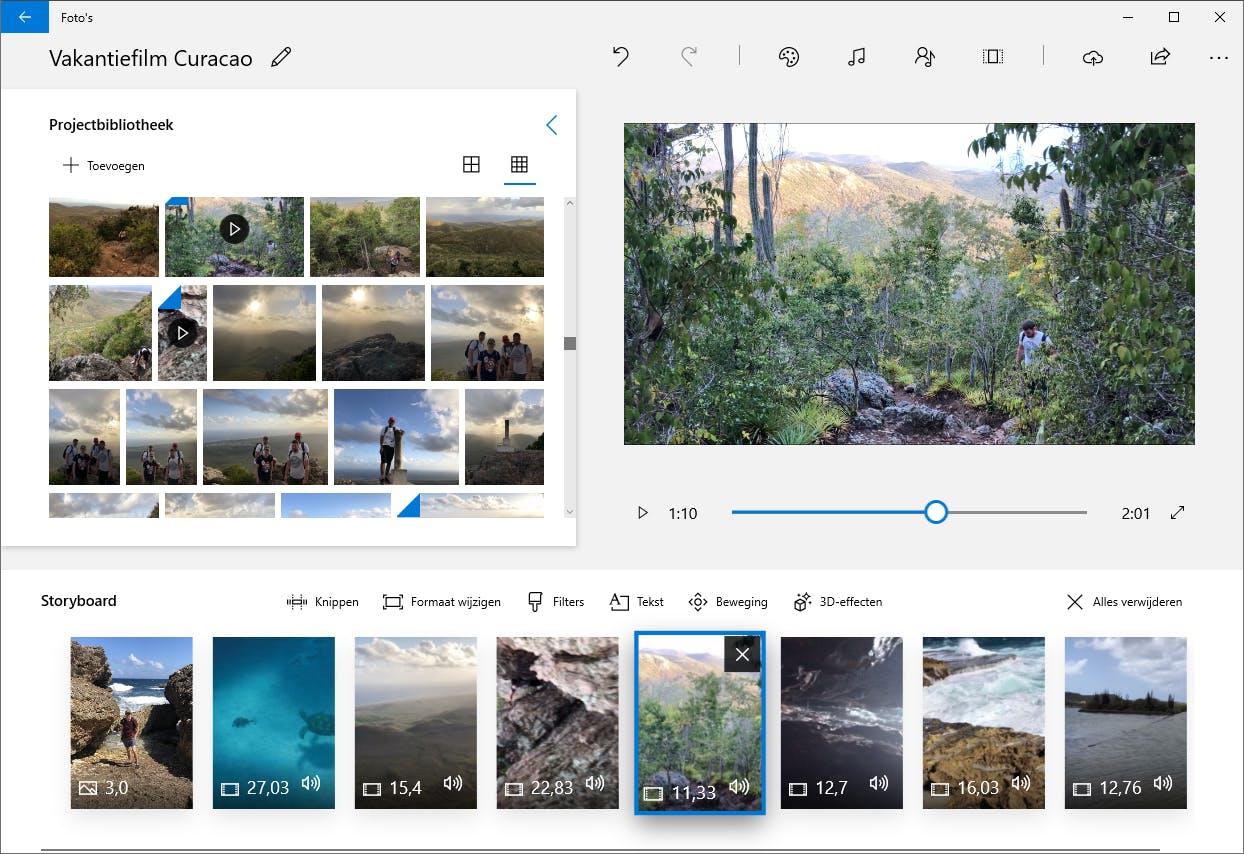Screen dimensions: 1244x854
Task: Click the library scrollbar thumb
Action: coord(570,343)
